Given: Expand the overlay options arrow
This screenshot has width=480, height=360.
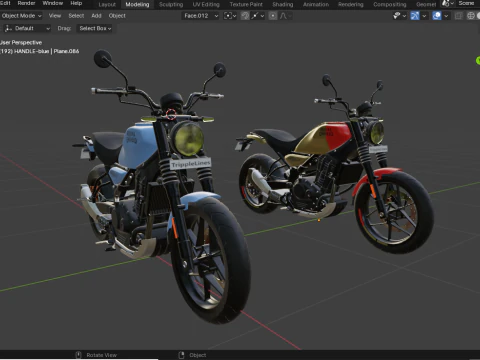Looking at the screenshot, I should (446, 16).
